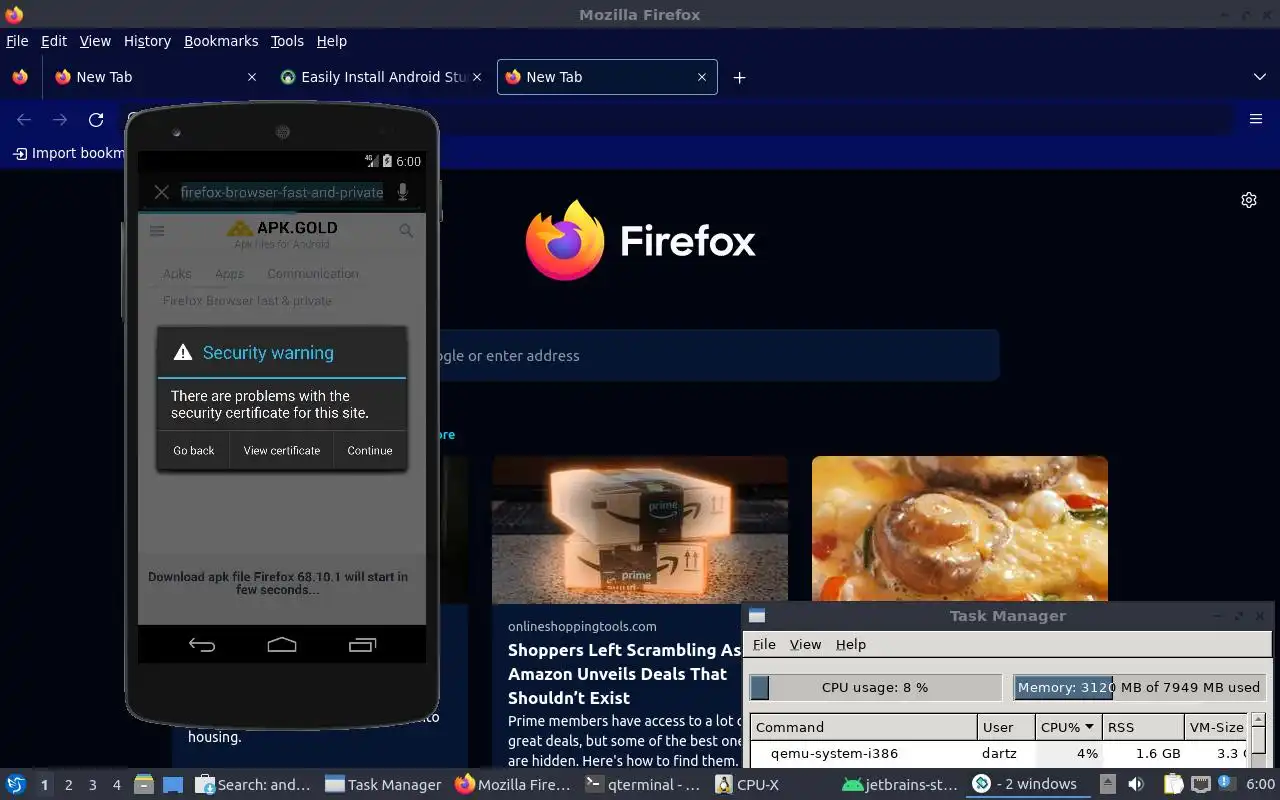Tap the emulator URL text field
This screenshot has height=800, width=1280.
pyautogui.click(x=282, y=192)
